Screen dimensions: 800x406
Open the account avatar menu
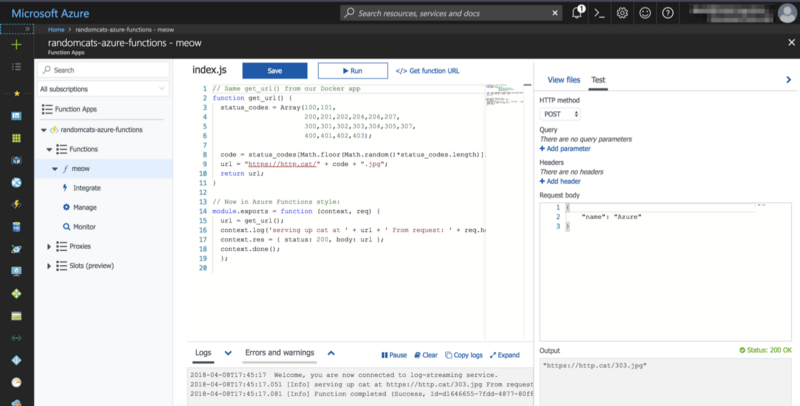(x=787, y=13)
